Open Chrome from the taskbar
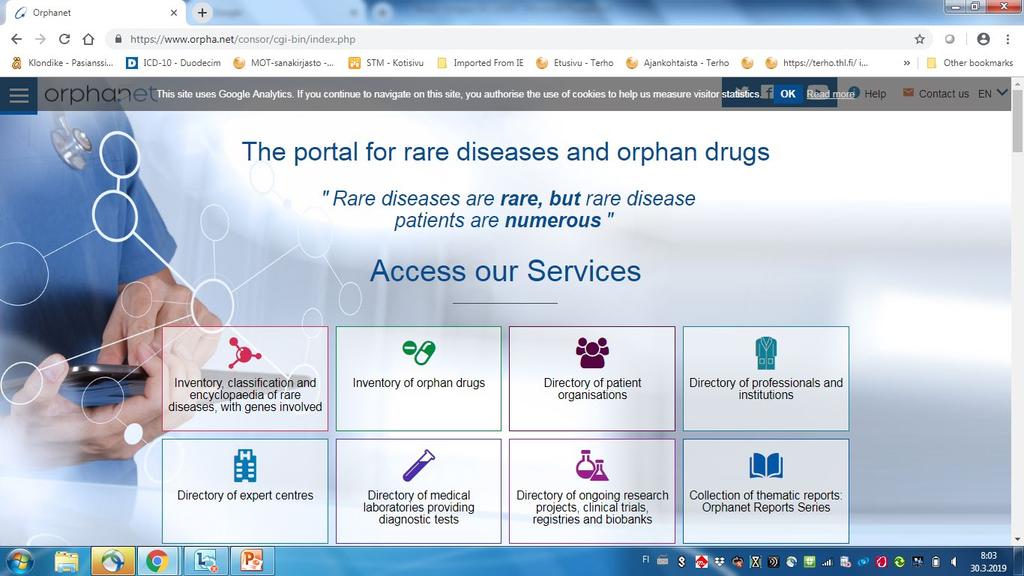1024x576 pixels. tap(156, 561)
